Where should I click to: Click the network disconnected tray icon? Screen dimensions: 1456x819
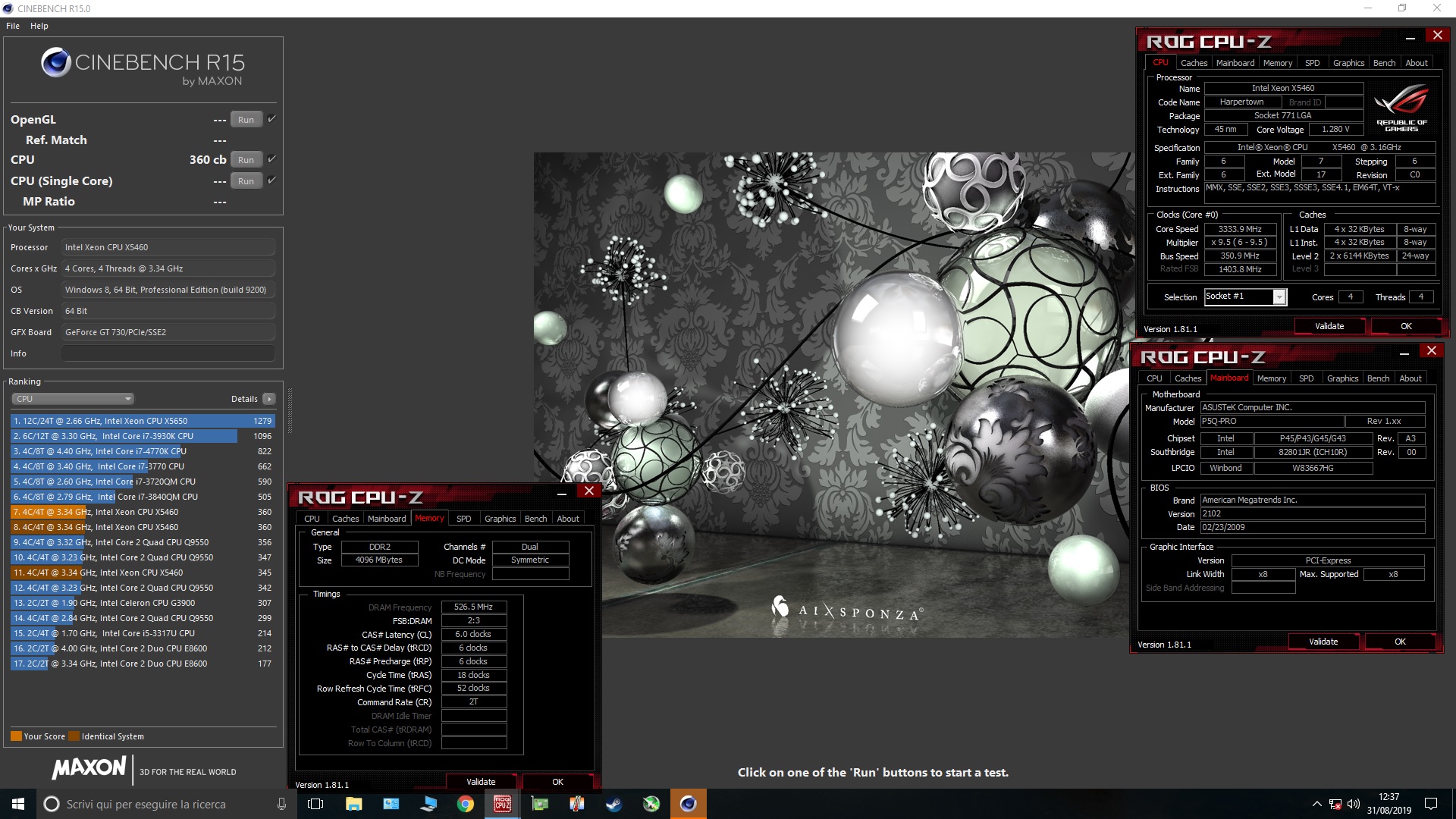click(x=1335, y=804)
